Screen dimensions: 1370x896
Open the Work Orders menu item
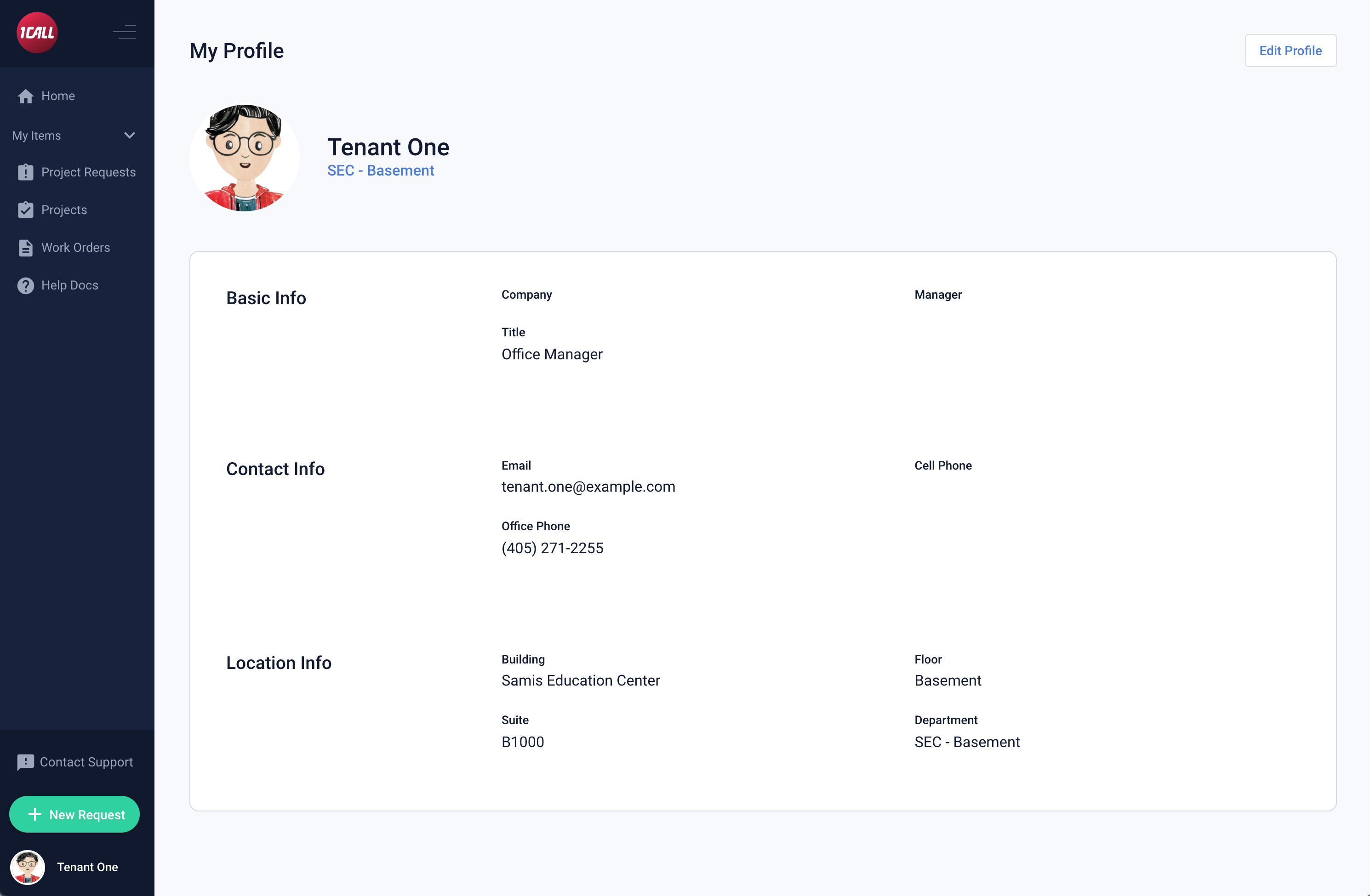[75, 248]
